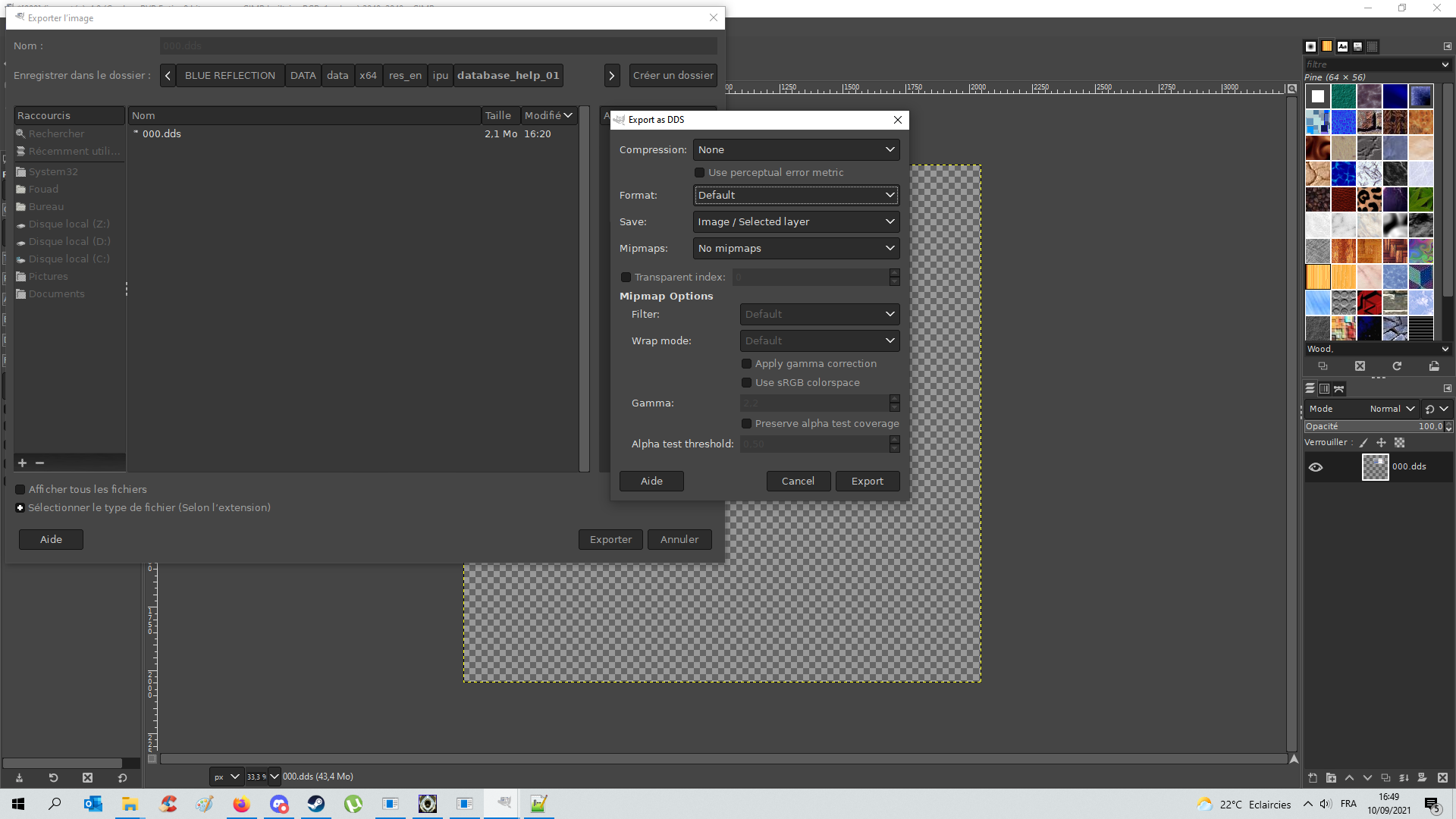Screen dimensions: 1456x819
Task: Delete the selected layer
Action: tap(1442, 778)
